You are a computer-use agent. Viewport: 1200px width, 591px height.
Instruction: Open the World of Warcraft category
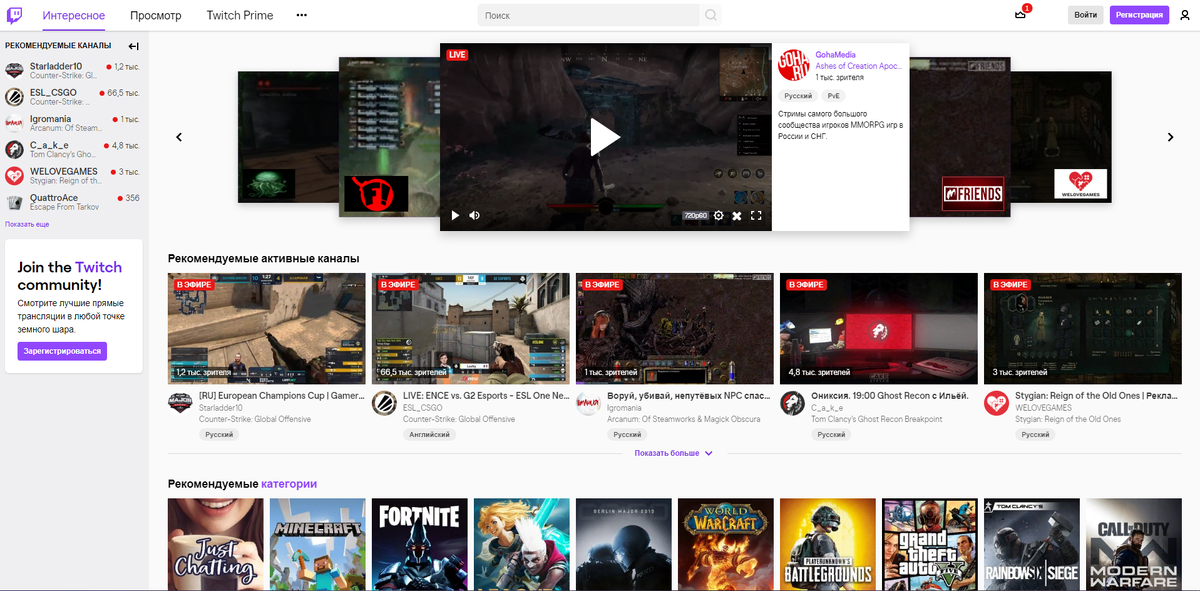point(726,545)
